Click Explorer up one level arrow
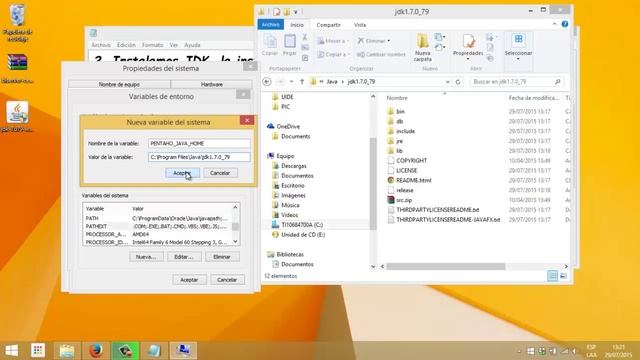This screenshot has width=640, height=360. 302,82
